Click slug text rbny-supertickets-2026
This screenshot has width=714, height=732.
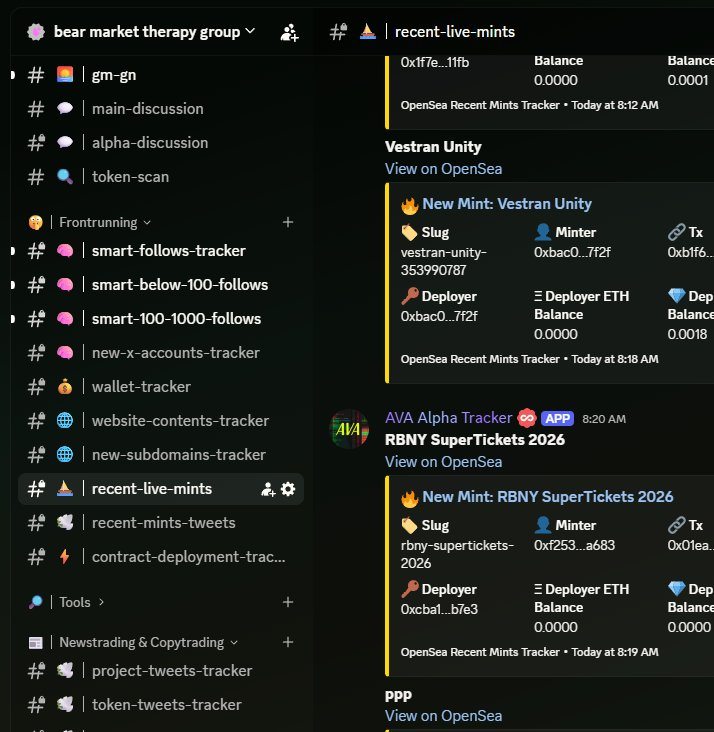pyautogui.click(x=457, y=555)
